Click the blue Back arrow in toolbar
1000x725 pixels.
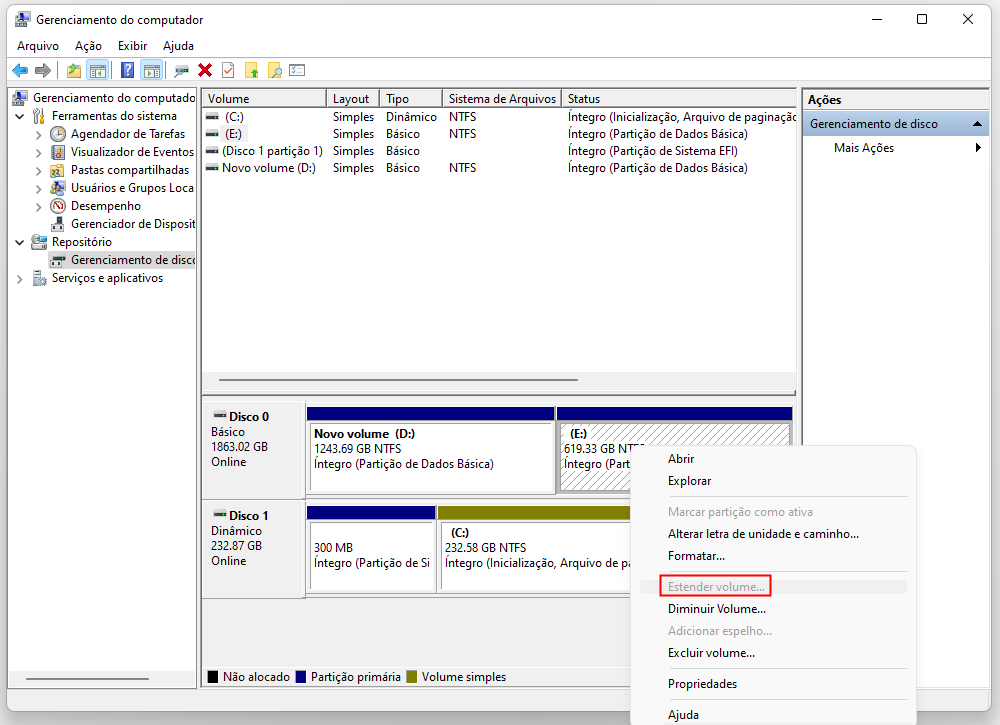(19, 70)
